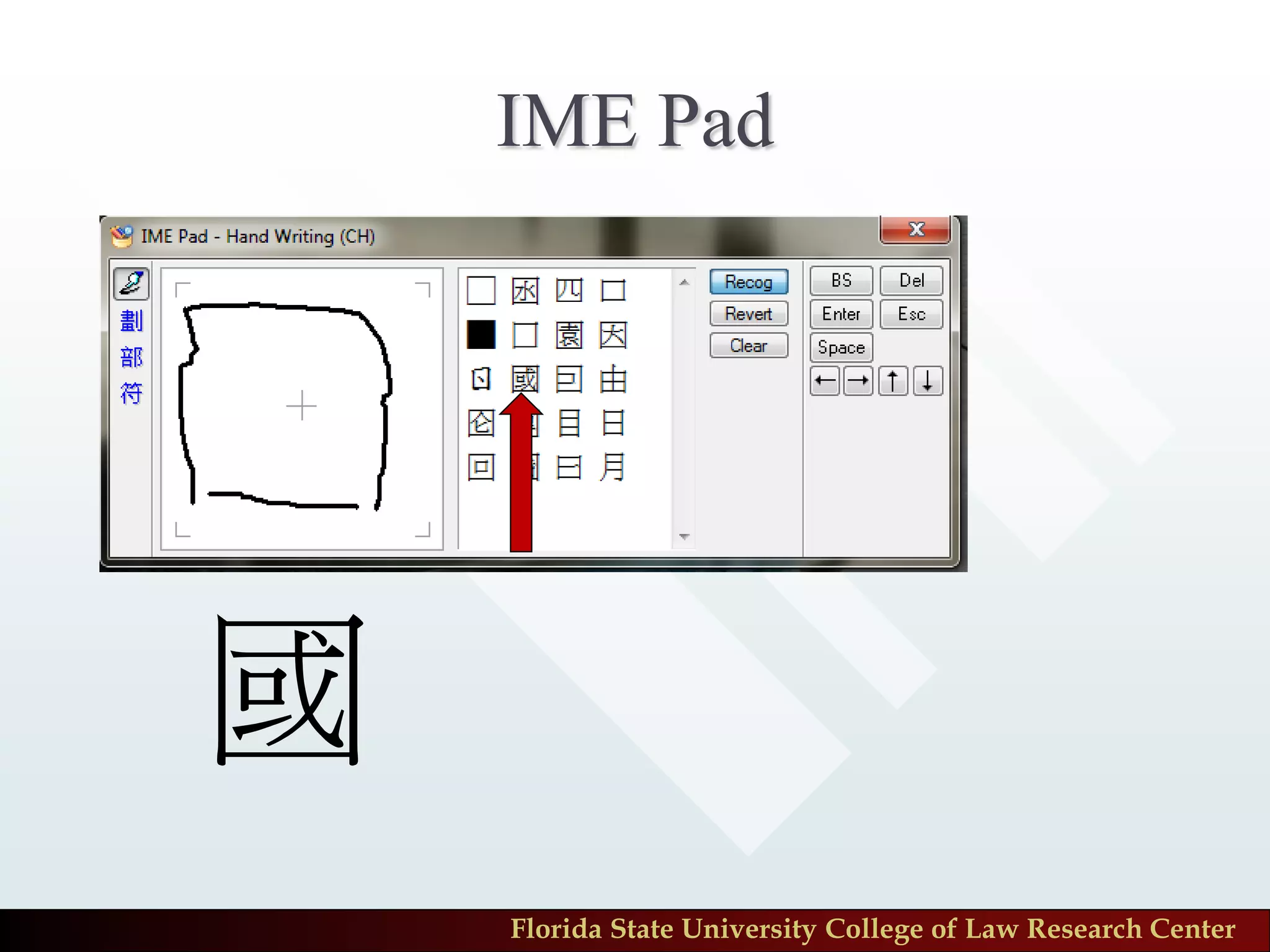The width and height of the screenshot is (1270, 952).
Task: Choose the 囵 candidate character
Action: click(481, 423)
